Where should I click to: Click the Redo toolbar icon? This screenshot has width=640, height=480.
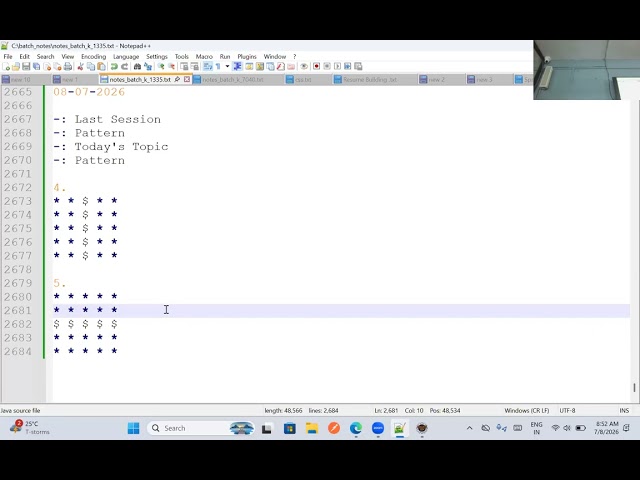click(x=125, y=66)
